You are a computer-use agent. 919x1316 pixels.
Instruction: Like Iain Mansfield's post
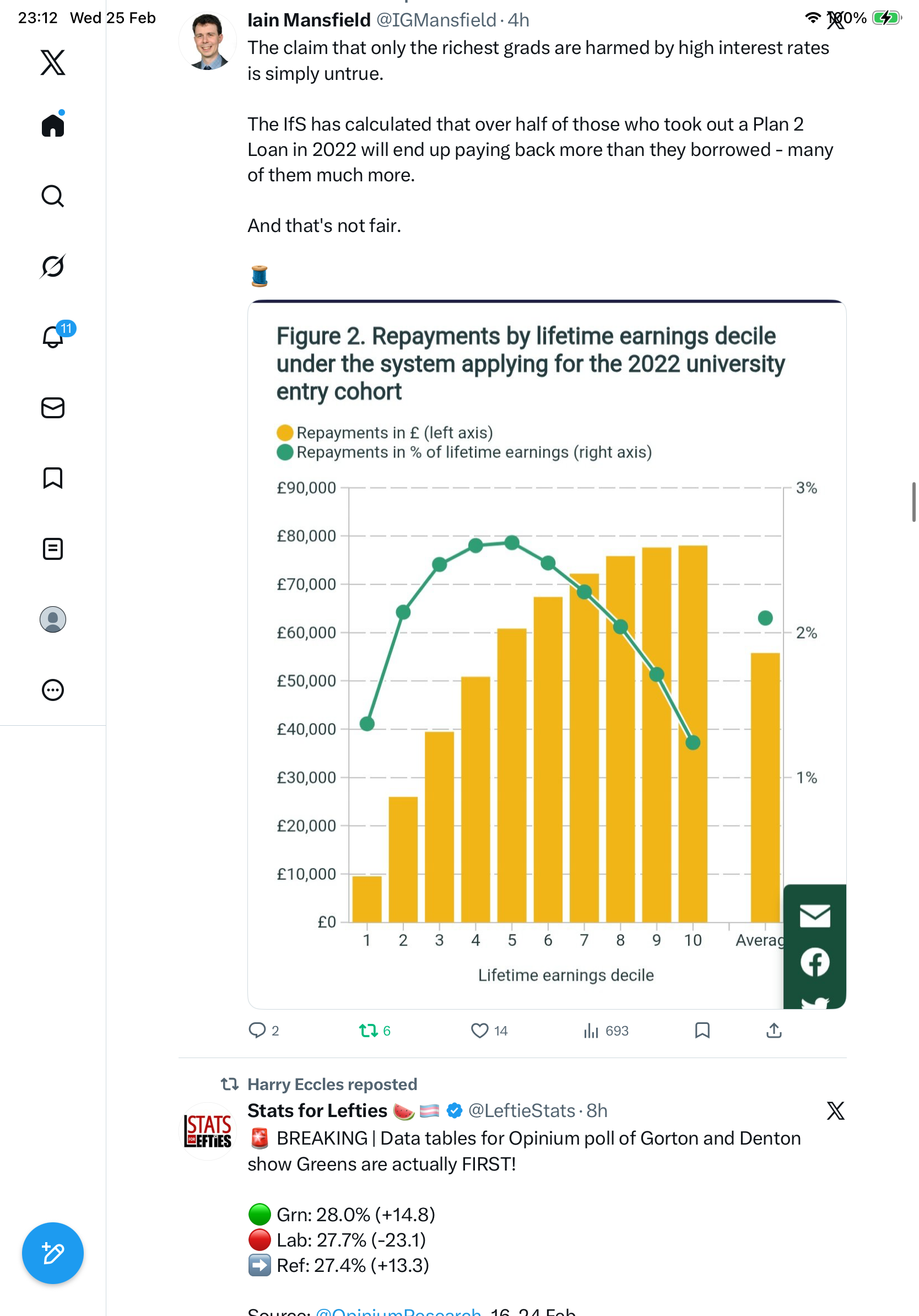479,1030
